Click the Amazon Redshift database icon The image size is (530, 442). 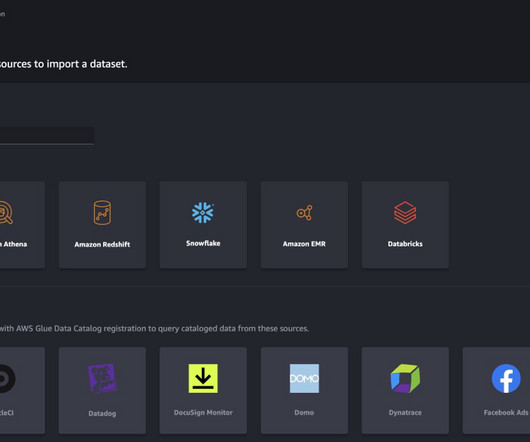tap(102, 213)
